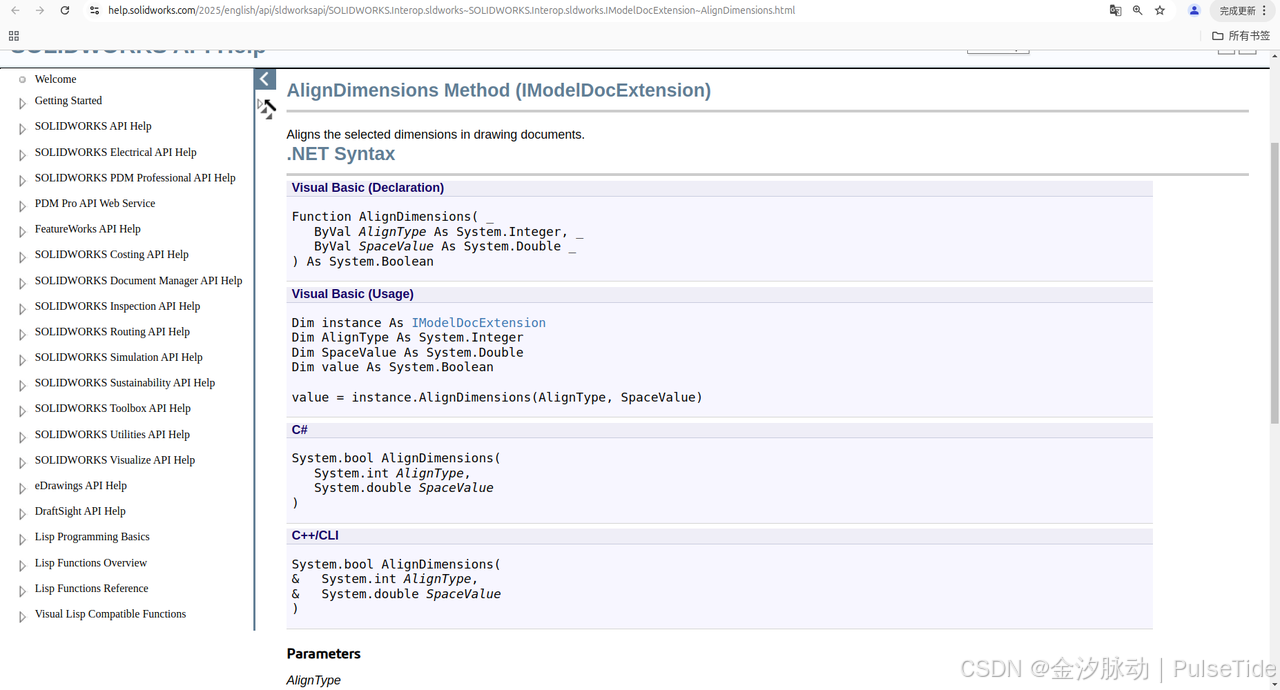
Task: Open SOLIDWORKS Inspection API Help link
Action: point(117,306)
